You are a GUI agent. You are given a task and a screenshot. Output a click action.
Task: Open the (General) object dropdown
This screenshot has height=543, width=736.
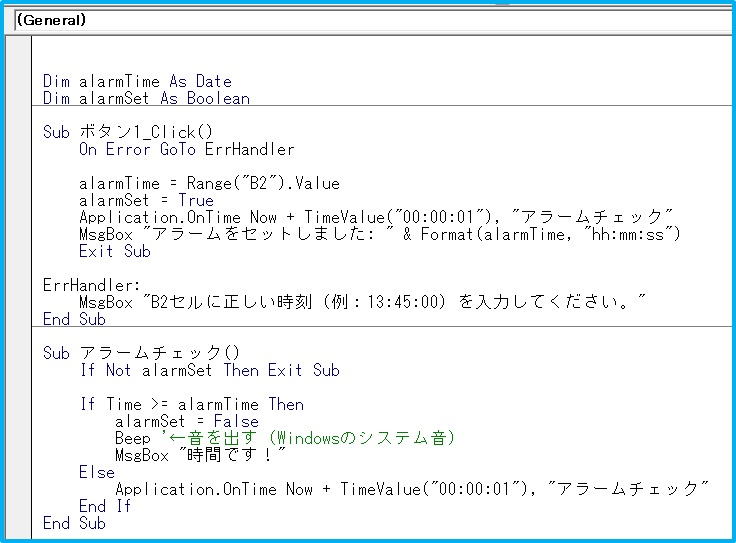click(x=375, y=20)
